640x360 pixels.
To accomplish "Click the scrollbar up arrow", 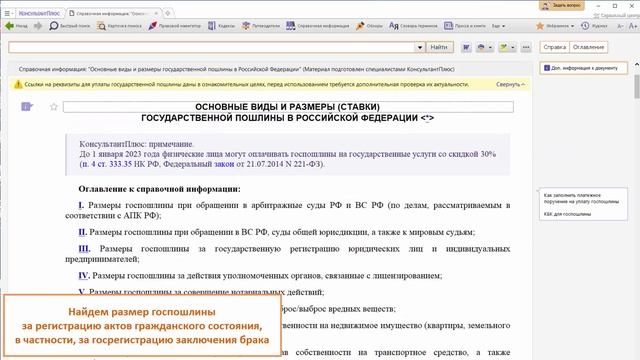I will (637, 64).
